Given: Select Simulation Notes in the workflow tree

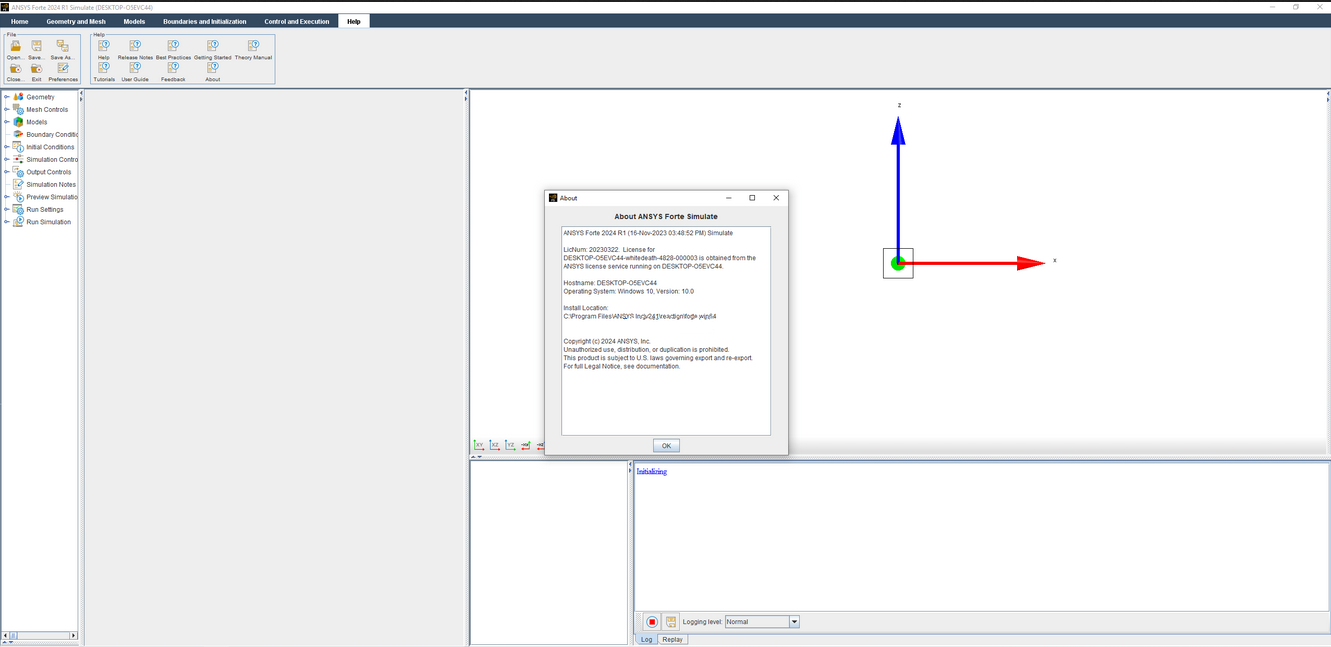Looking at the screenshot, I should pos(51,184).
